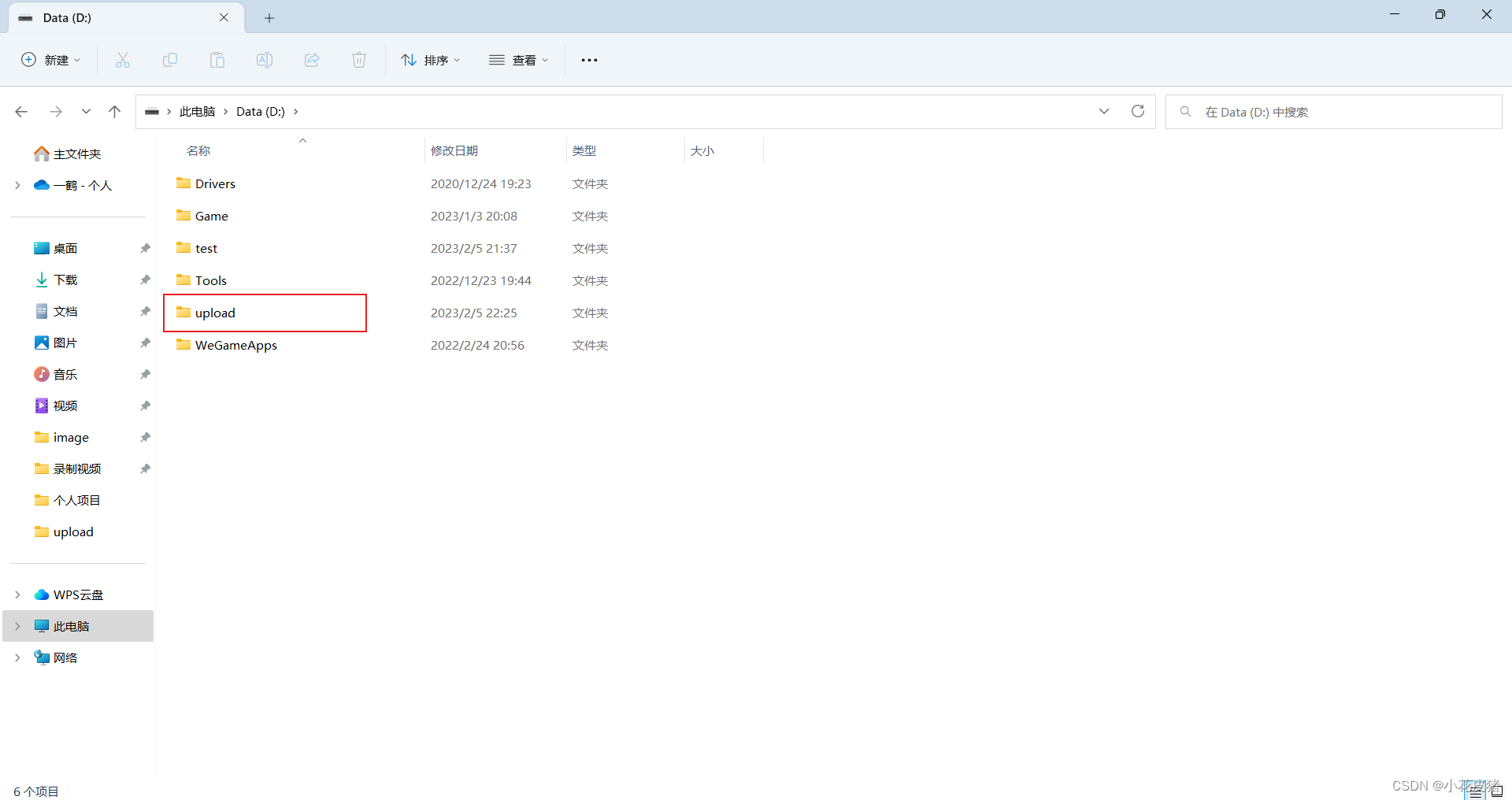The image size is (1512, 800).
Task: Open a new tab with the plus
Action: click(x=269, y=18)
